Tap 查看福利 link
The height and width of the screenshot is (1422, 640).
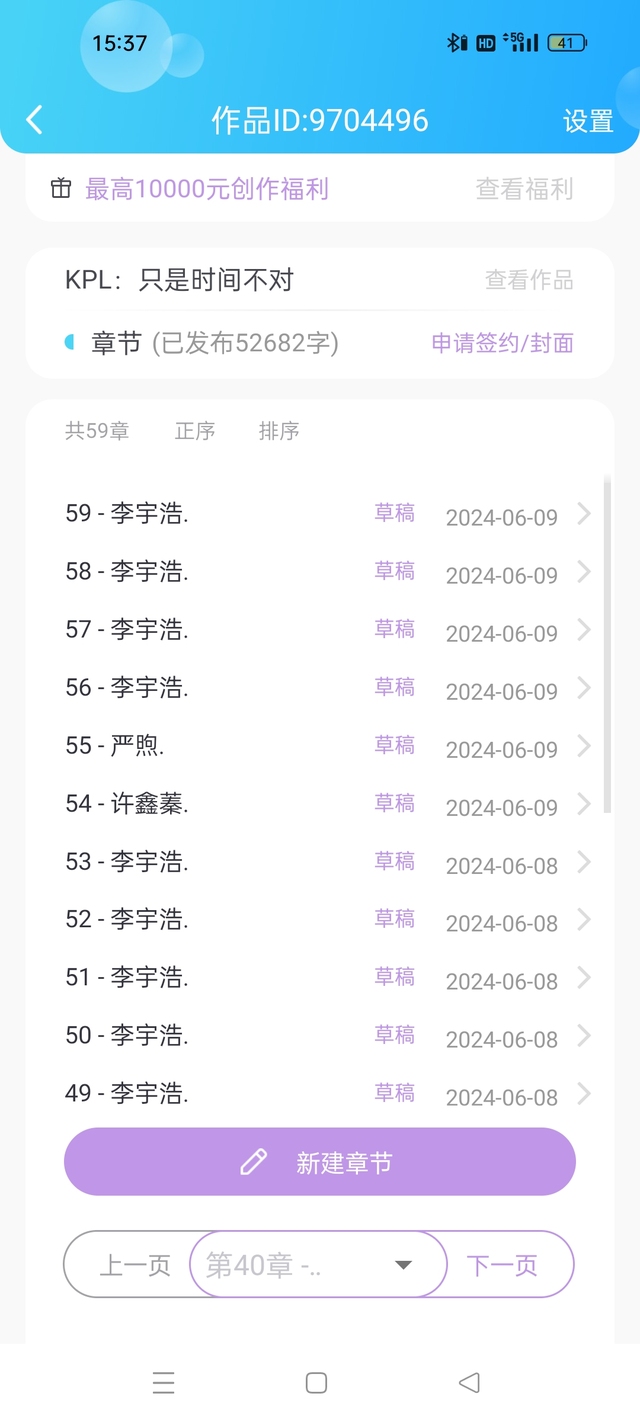(524, 189)
